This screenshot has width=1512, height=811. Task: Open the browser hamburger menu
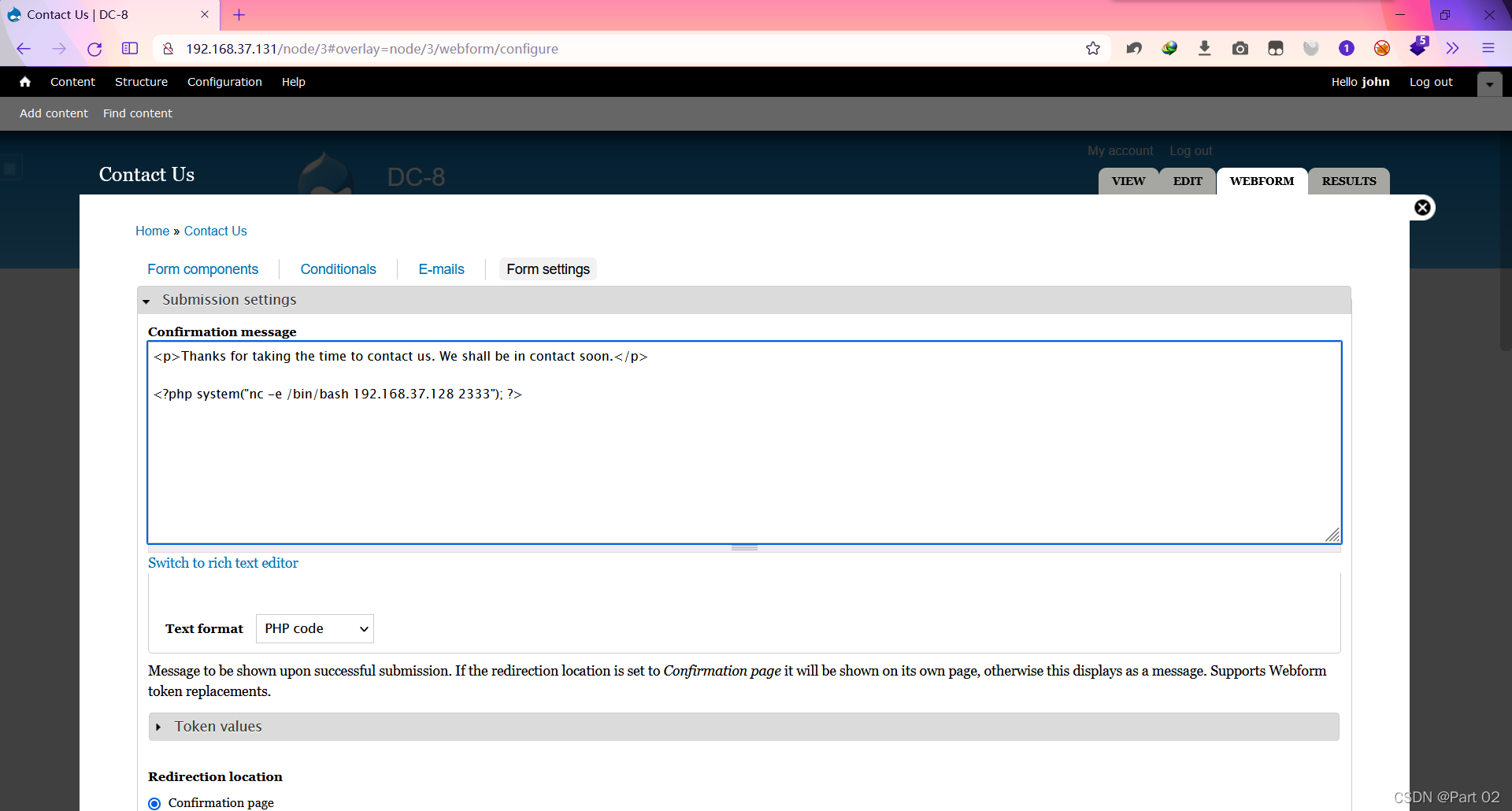click(1488, 49)
